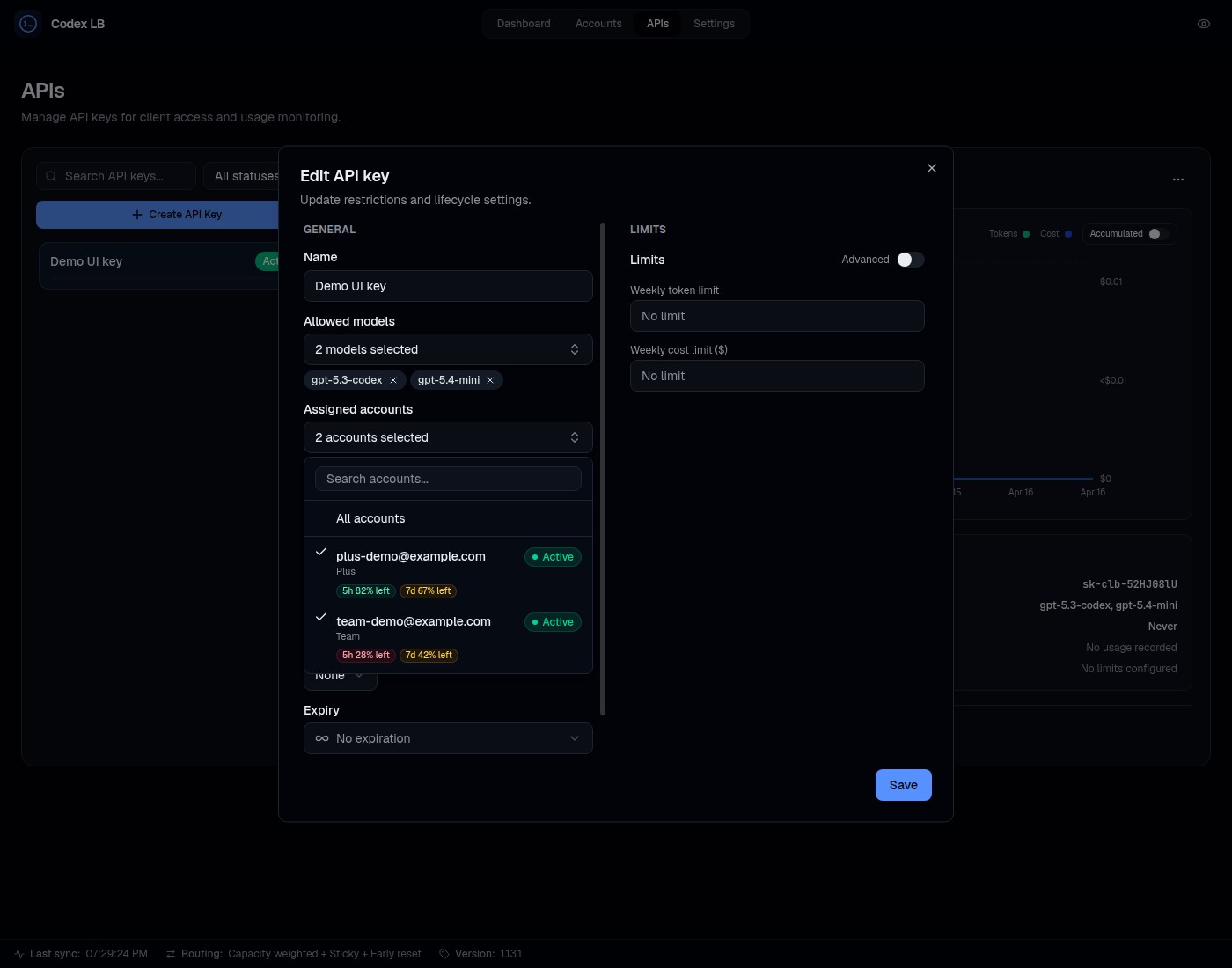This screenshot has height=968, width=1232.
Task: Open the Expiry No expiration dropdown
Action: 448,738
